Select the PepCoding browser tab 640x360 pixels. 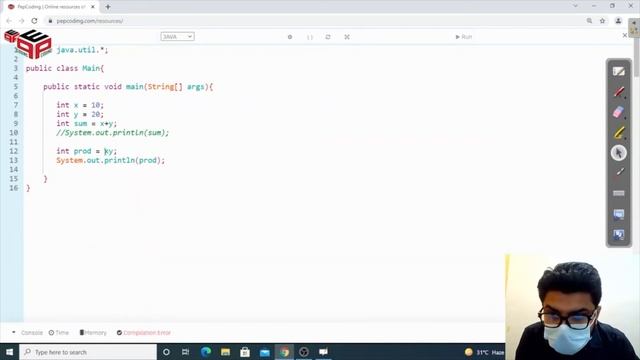51,7
